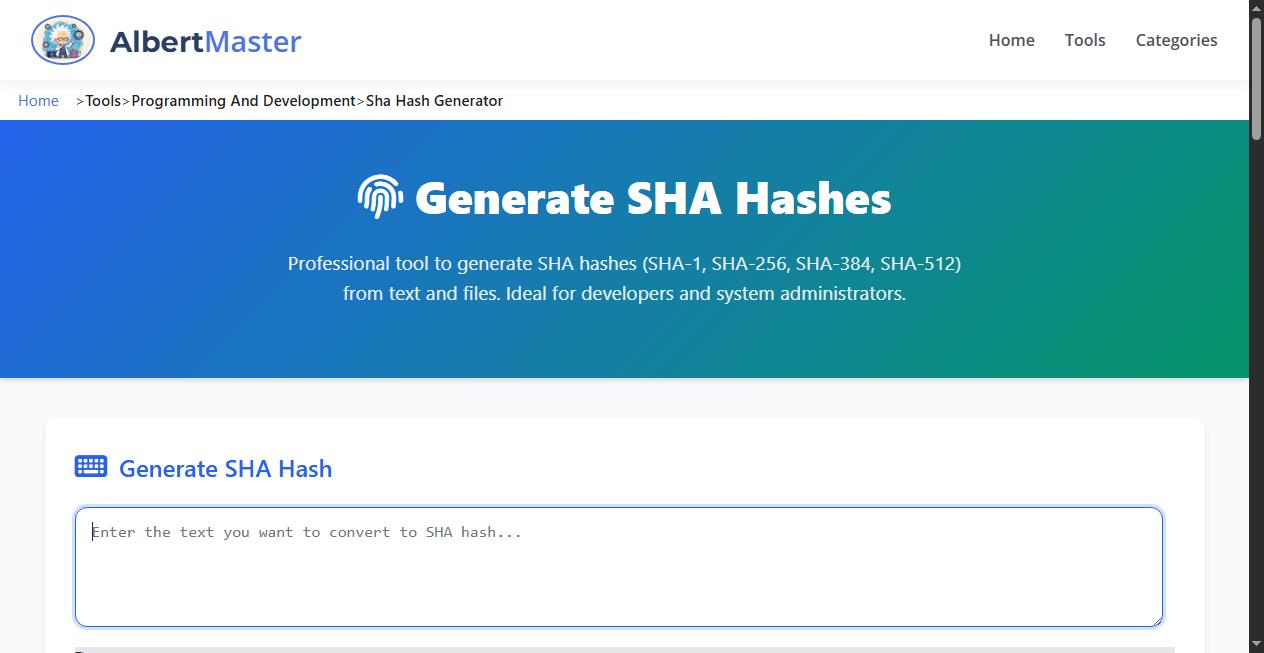The width and height of the screenshot is (1264, 653).
Task: Click the AlbertMaster site name link
Action: (x=205, y=41)
